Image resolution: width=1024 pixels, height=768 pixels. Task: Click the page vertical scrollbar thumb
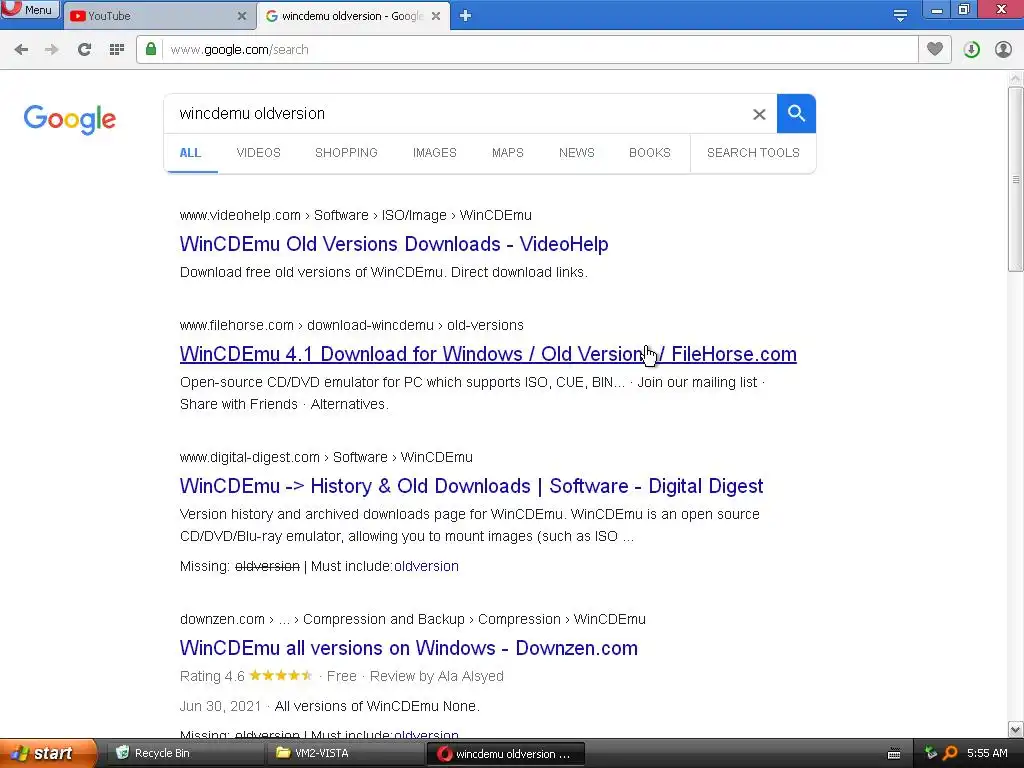point(1015,180)
